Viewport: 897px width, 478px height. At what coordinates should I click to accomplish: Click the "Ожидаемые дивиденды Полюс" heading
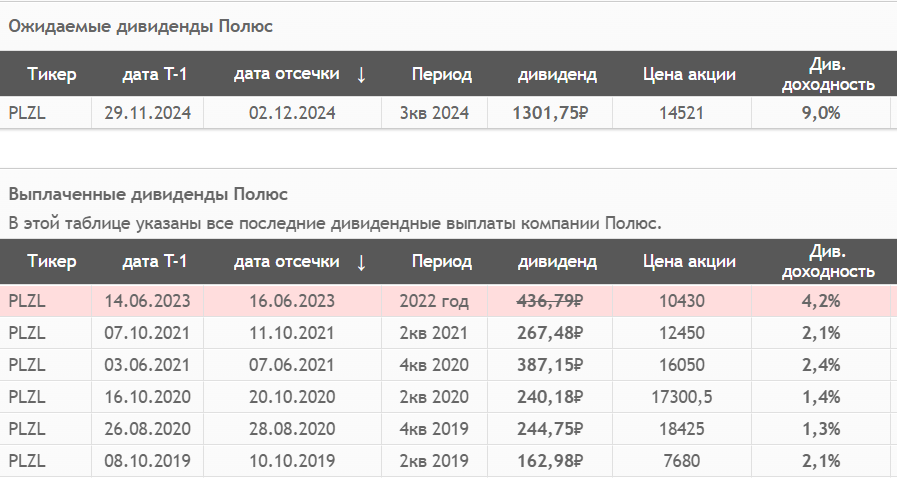point(141,26)
